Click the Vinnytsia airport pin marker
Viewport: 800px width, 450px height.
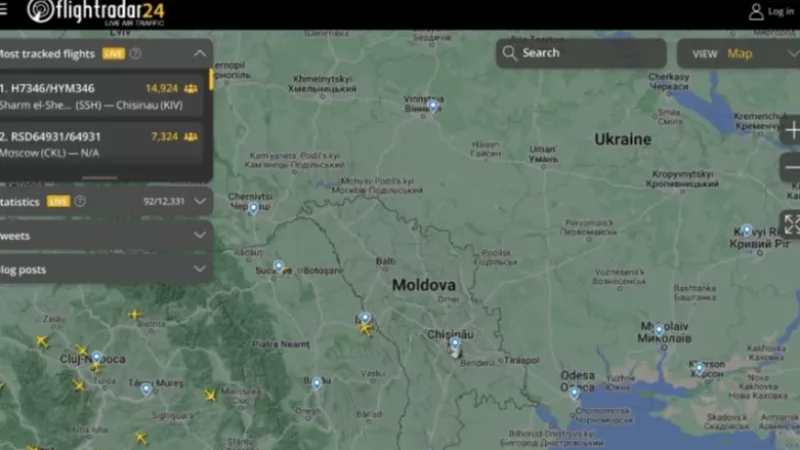[433, 106]
